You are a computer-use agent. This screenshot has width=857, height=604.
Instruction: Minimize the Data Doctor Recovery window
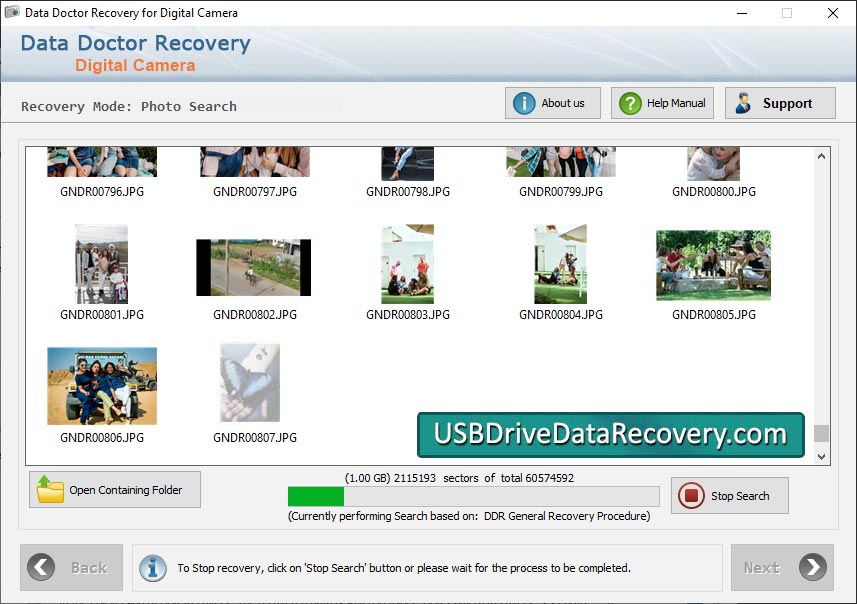click(x=742, y=13)
